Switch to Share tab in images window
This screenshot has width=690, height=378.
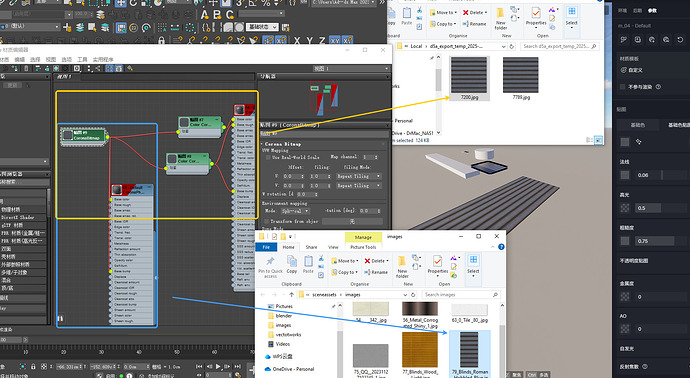click(311, 247)
